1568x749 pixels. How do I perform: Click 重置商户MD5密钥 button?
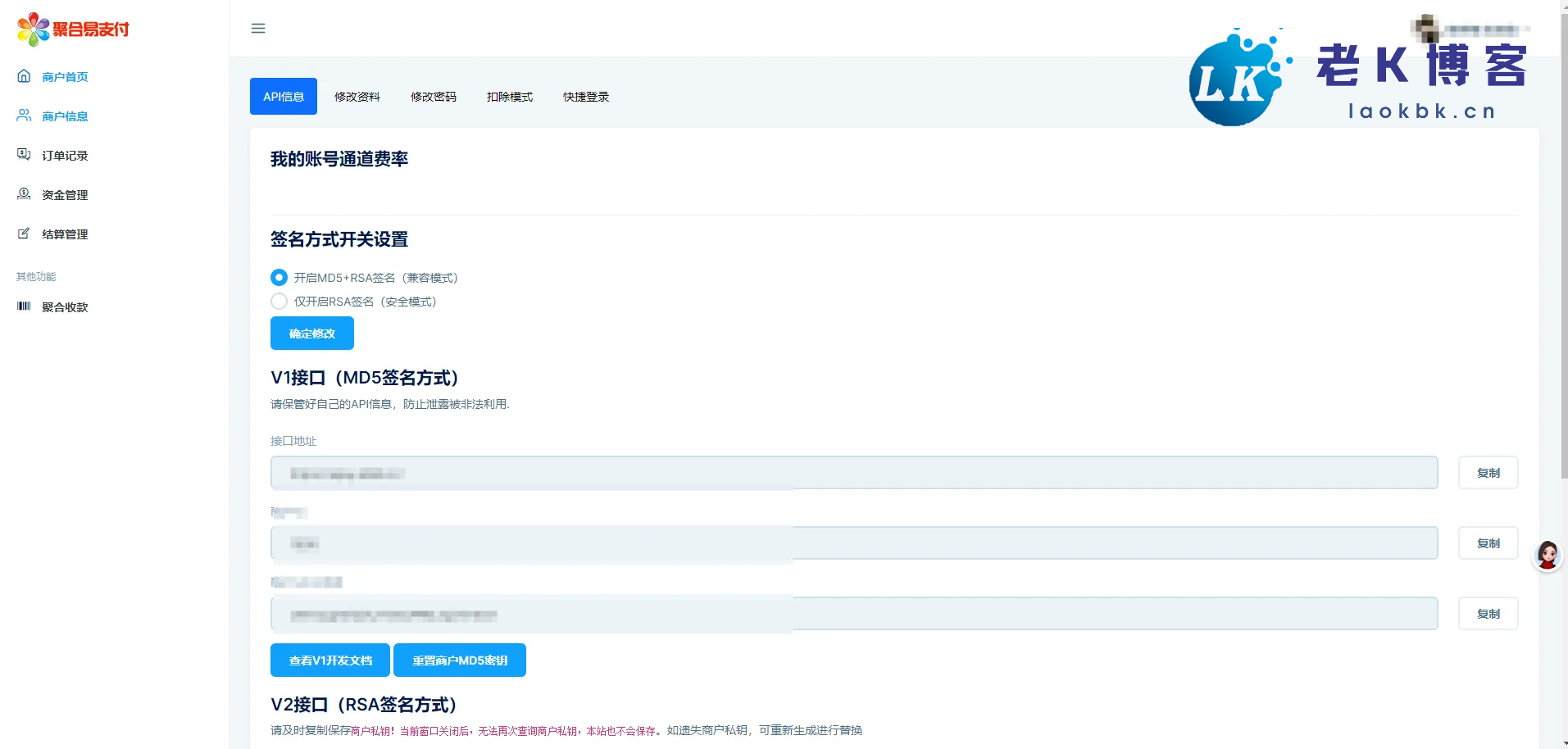(x=459, y=660)
